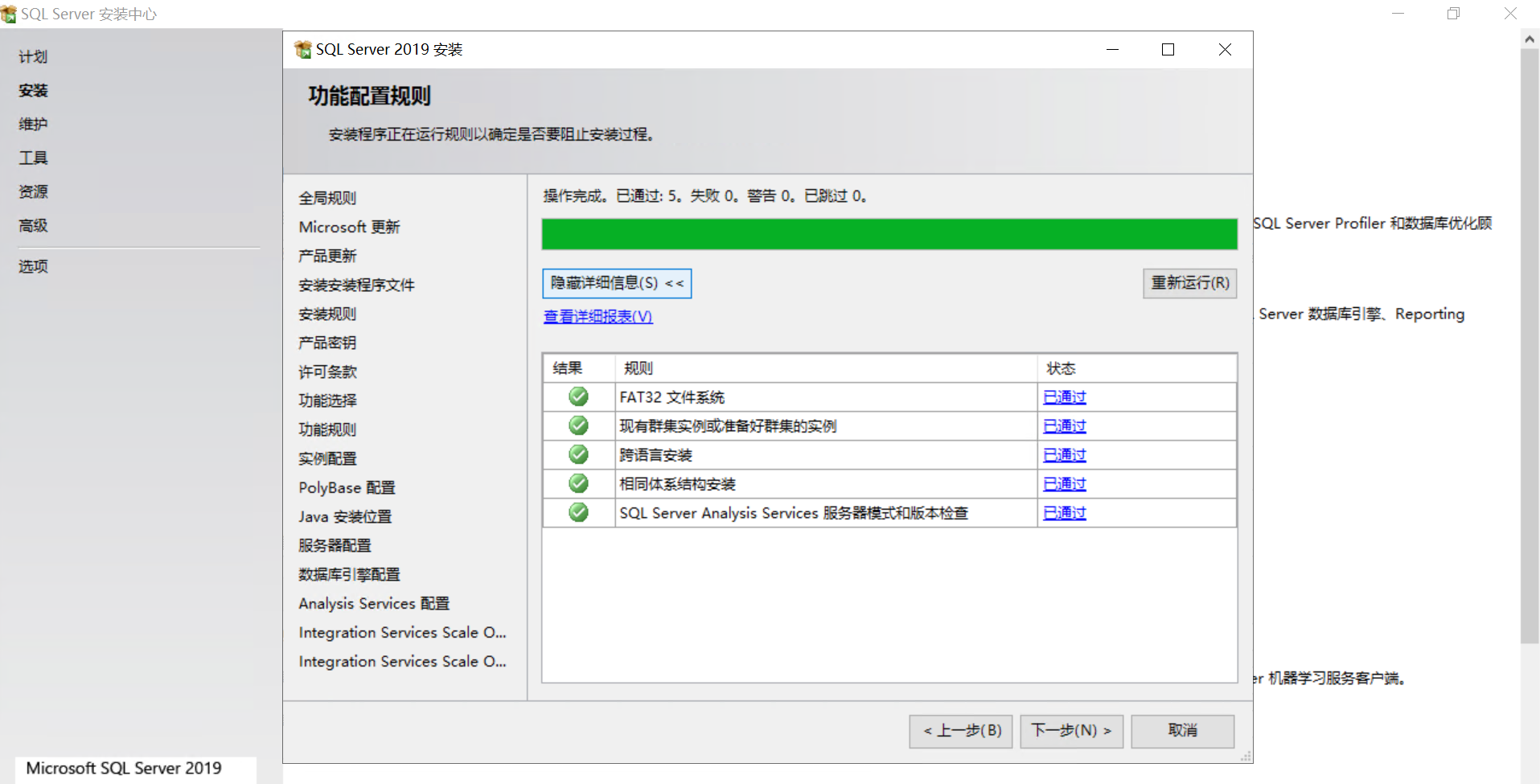Click the Analysis Services 服务器模式和版本检查 rule name
The width and height of the screenshot is (1540, 784).
(794, 513)
